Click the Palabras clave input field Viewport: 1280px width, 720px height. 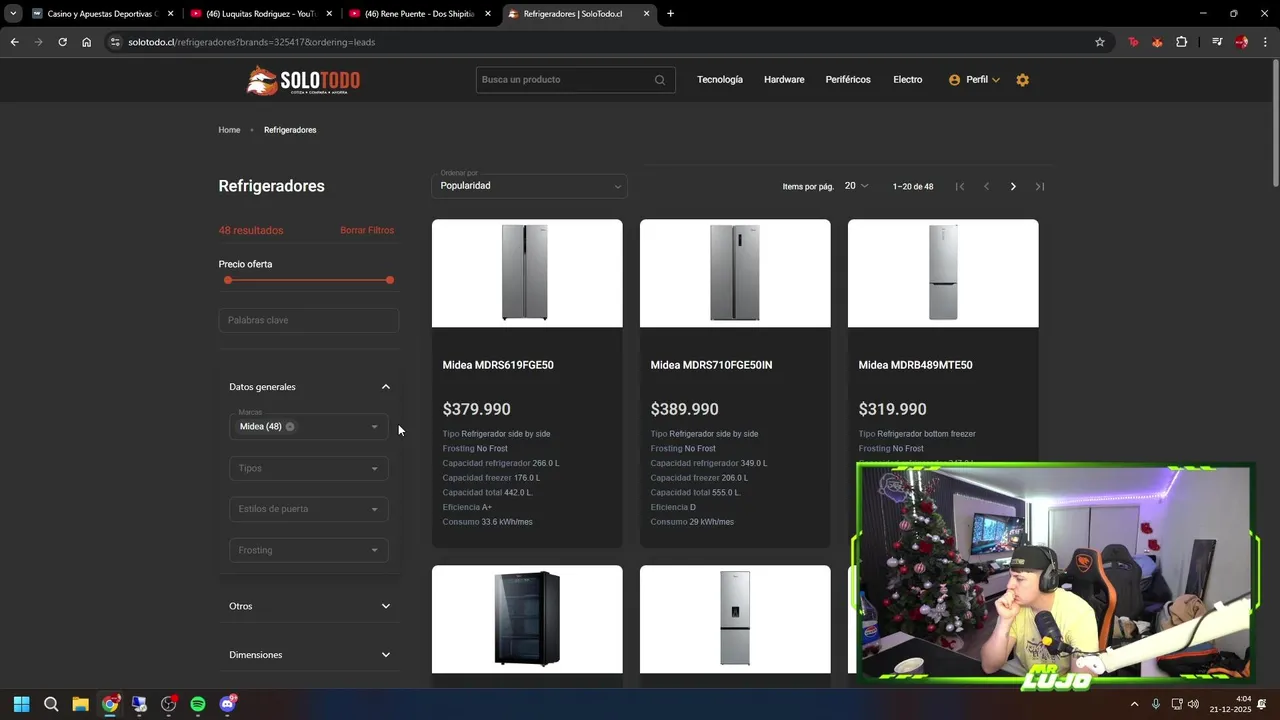tap(309, 320)
